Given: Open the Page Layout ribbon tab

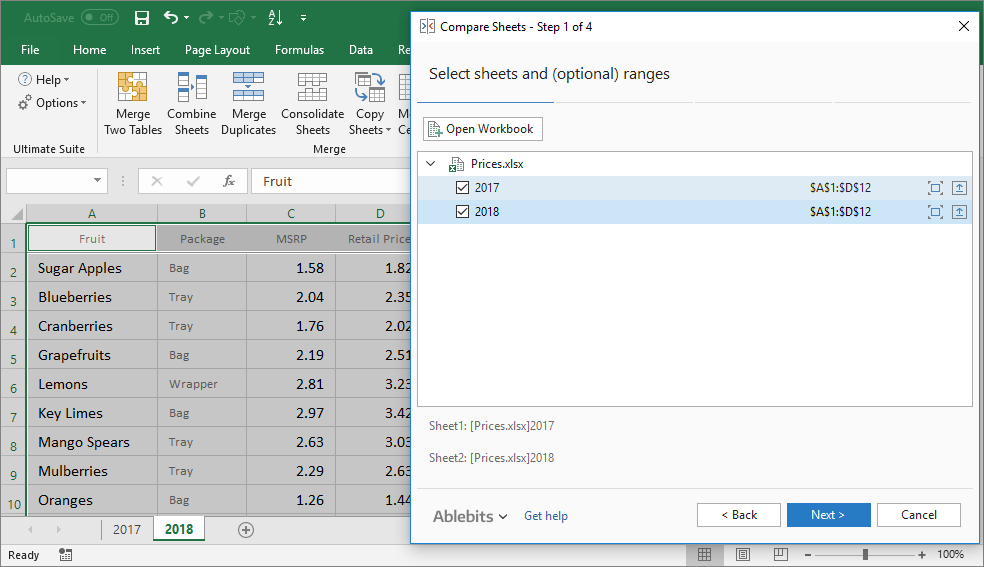Looking at the screenshot, I should 217,50.
